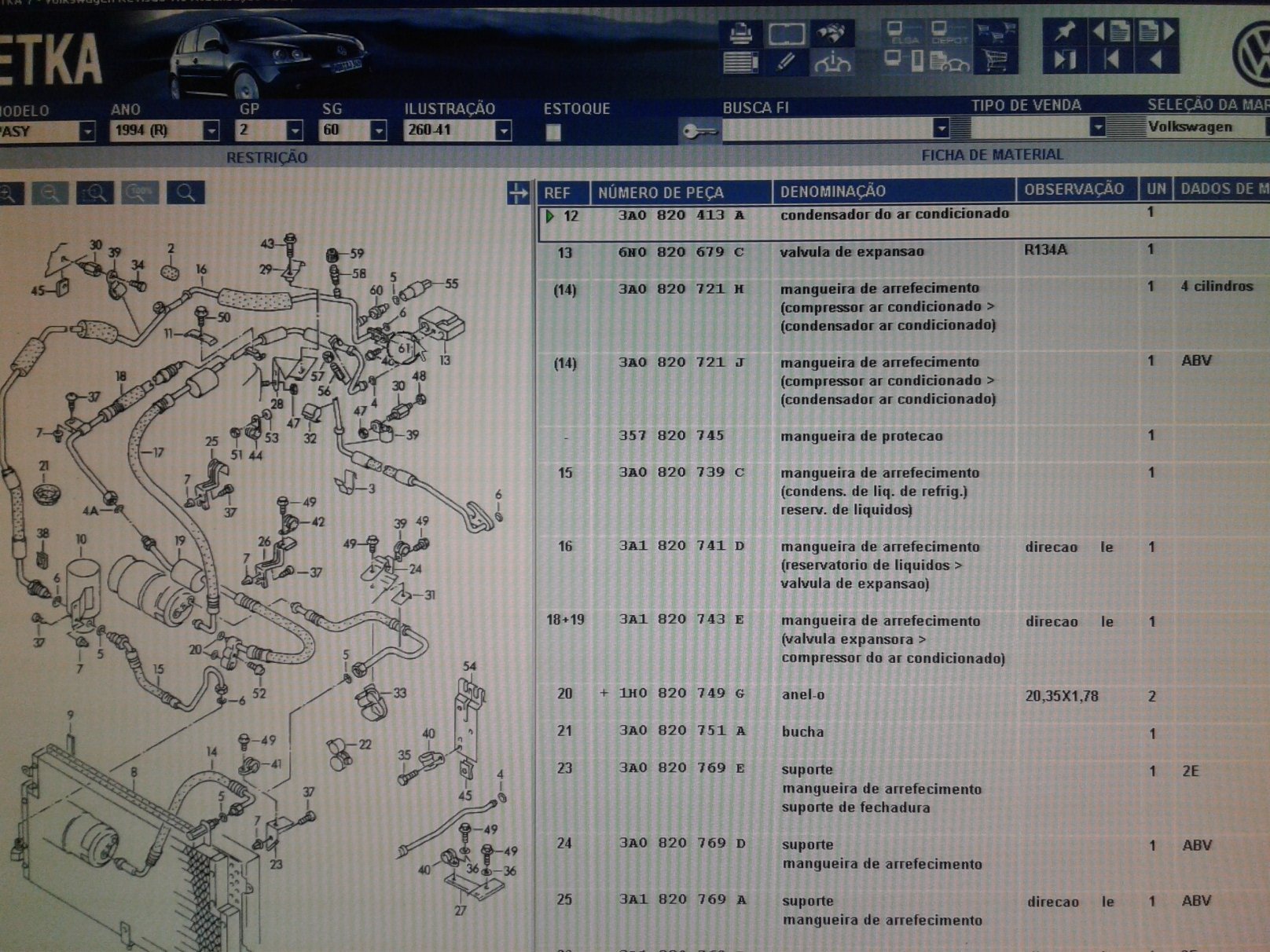Click the VW logo
The height and width of the screenshot is (952, 1270).
click(1250, 53)
